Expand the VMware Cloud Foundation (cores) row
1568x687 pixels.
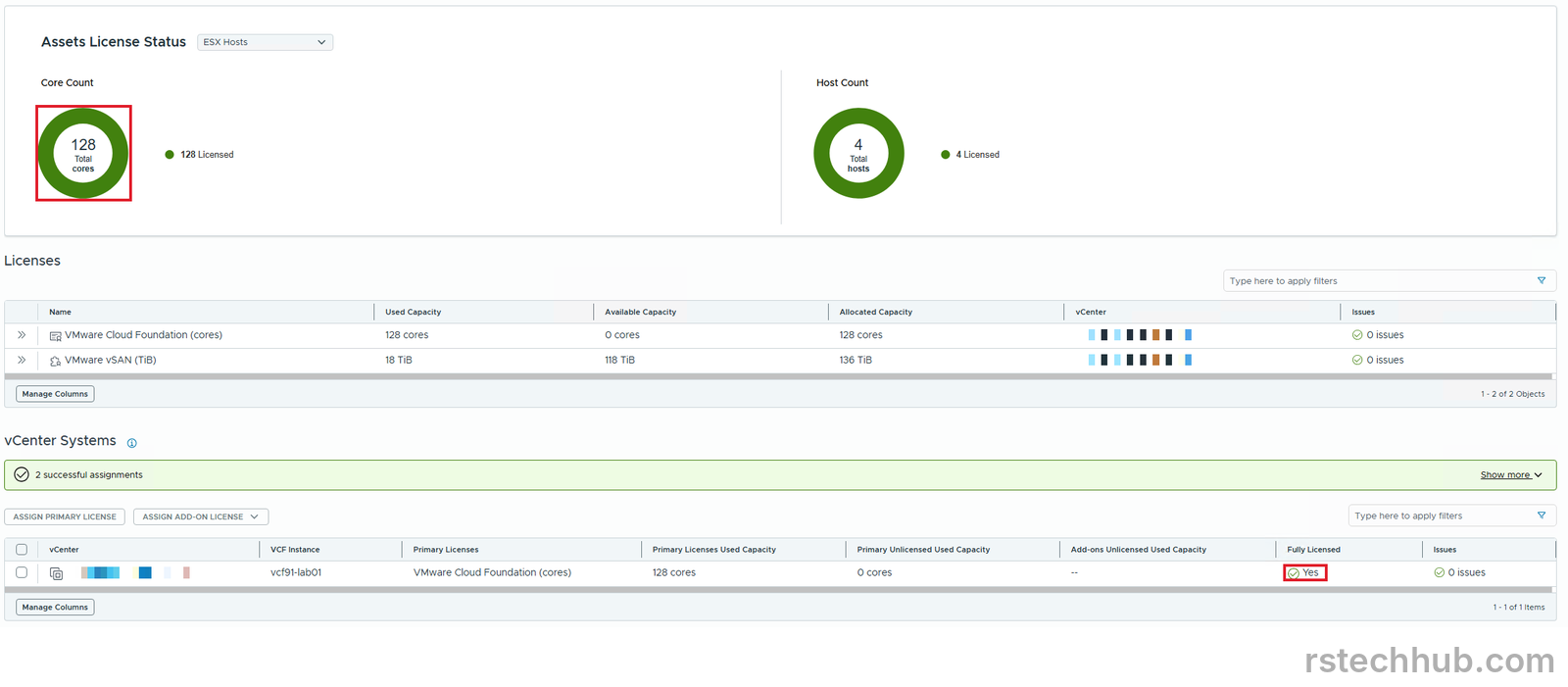(22, 335)
